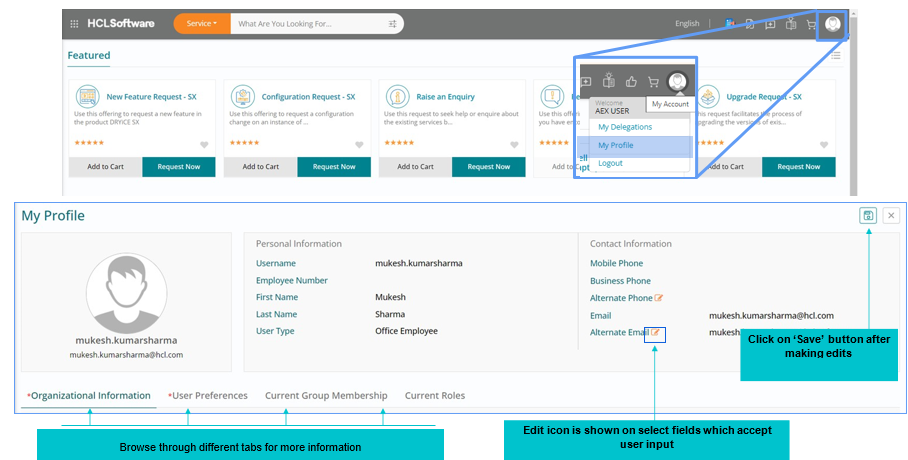This screenshot has height=460, width=908.
Task: Switch to list view icon beside Featured
Action: (x=836, y=56)
